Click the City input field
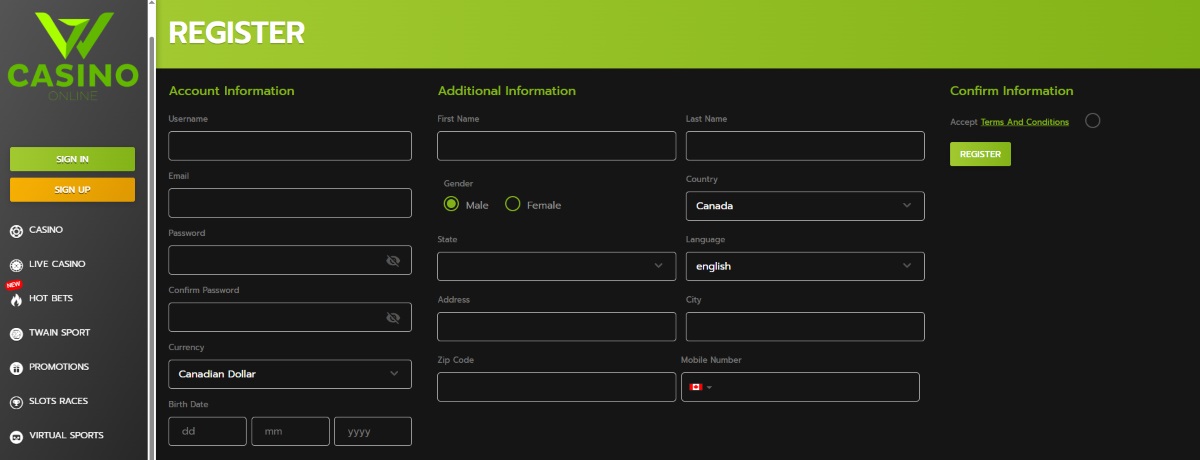The height and width of the screenshot is (460, 1200). click(x=805, y=327)
